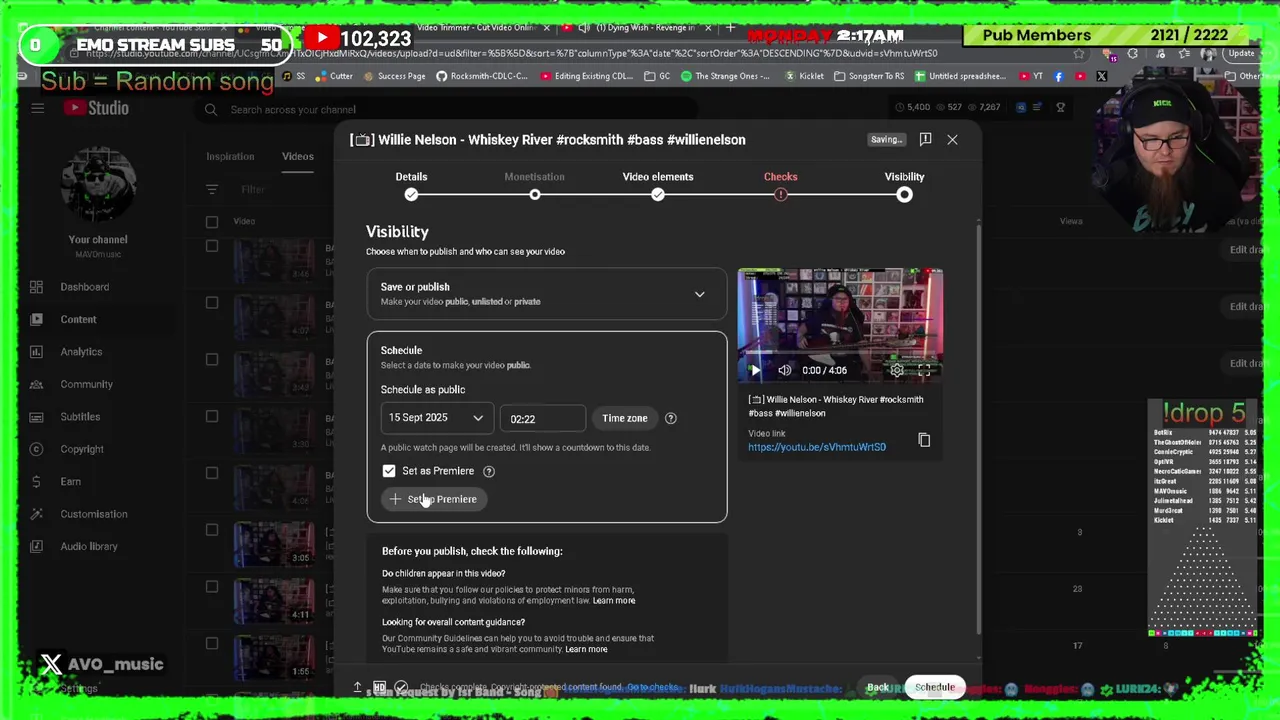The width and height of the screenshot is (1280, 720).
Task: Click the YouTube Studio logo
Action: point(95,109)
